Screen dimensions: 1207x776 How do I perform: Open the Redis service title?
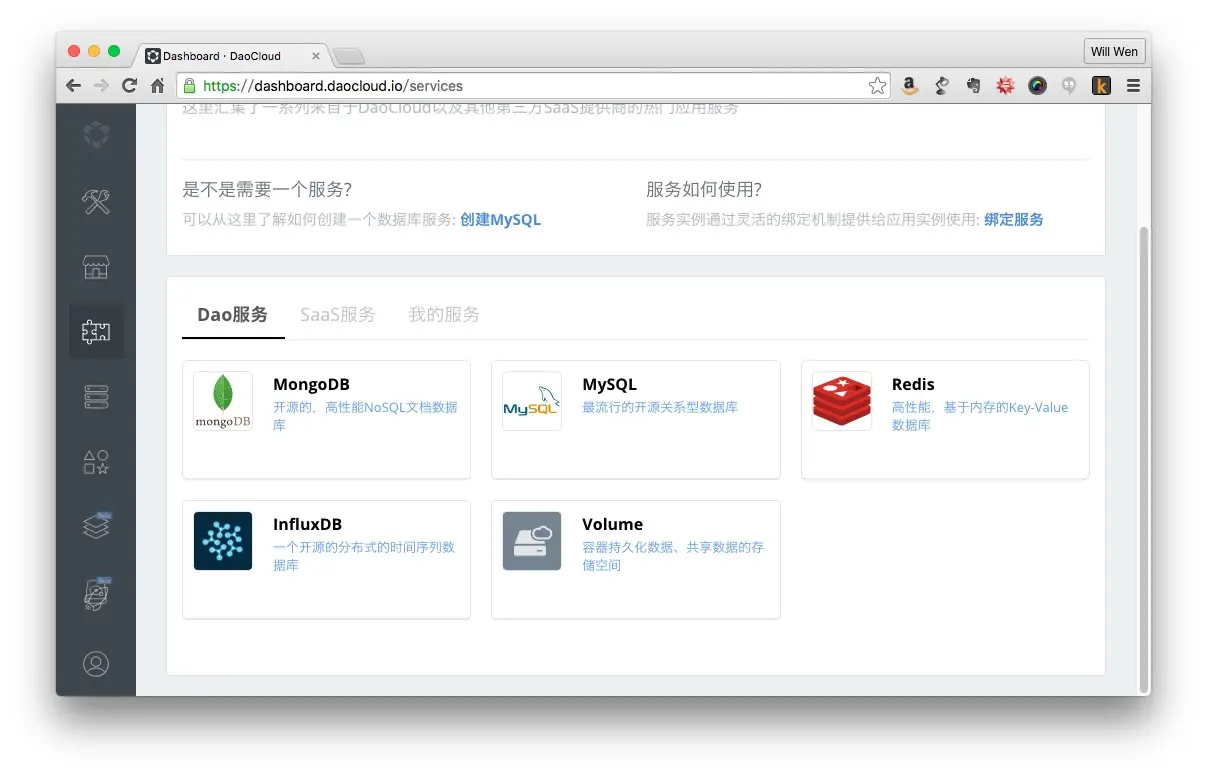click(x=913, y=385)
